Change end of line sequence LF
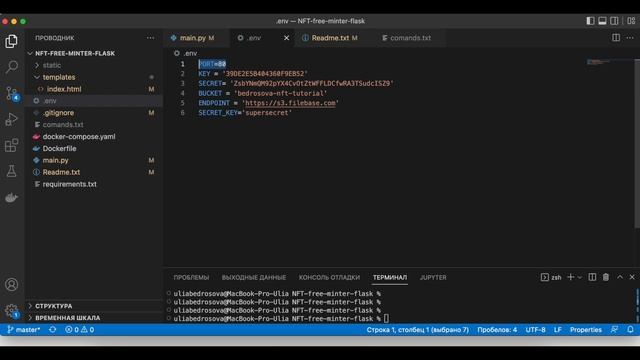Image resolution: width=640 pixels, height=360 pixels. pyautogui.click(x=558, y=329)
